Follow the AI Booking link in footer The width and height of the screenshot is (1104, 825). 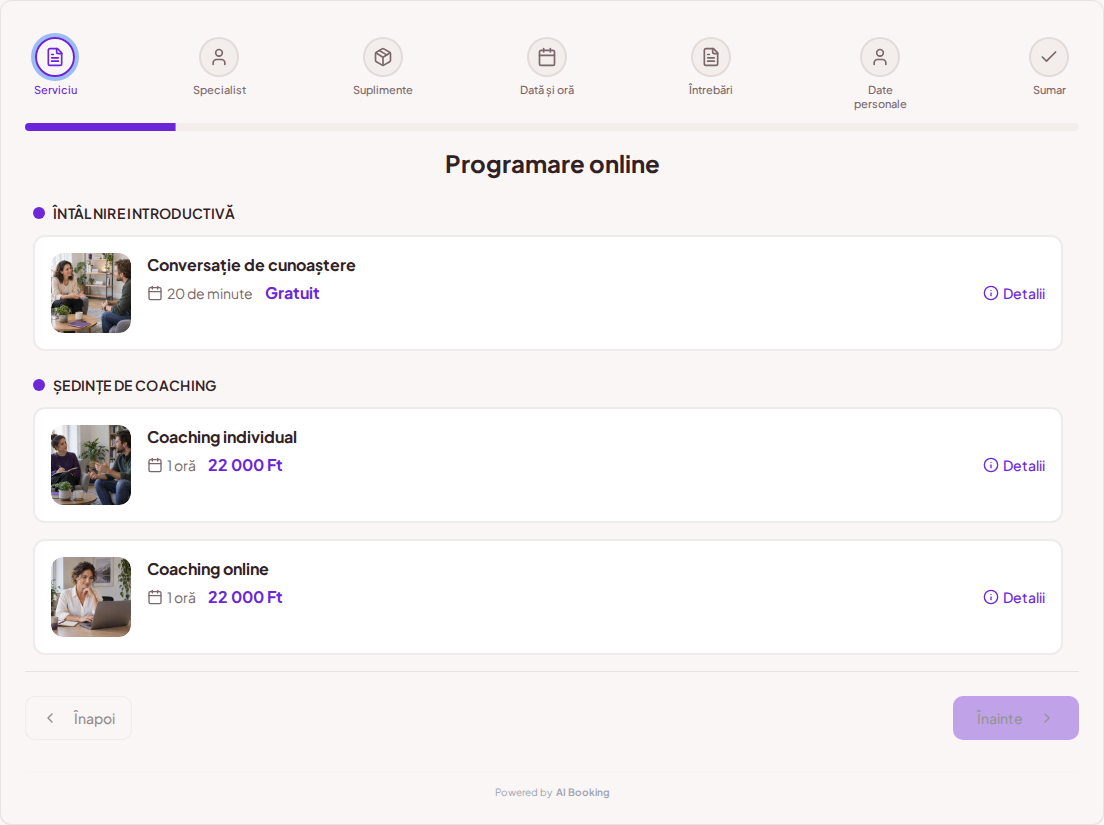point(583,793)
